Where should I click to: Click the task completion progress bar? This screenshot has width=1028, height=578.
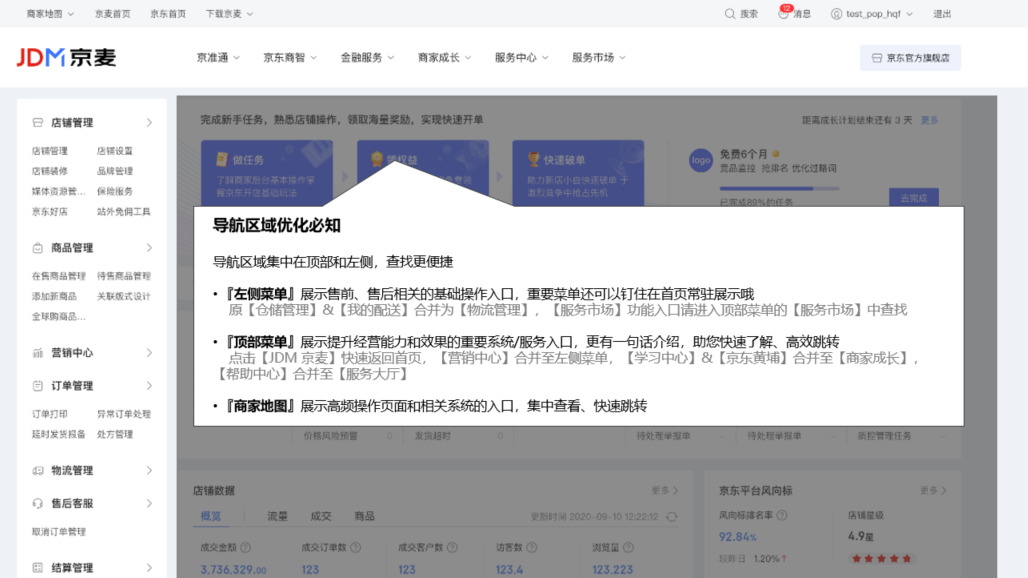tap(780, 189)
